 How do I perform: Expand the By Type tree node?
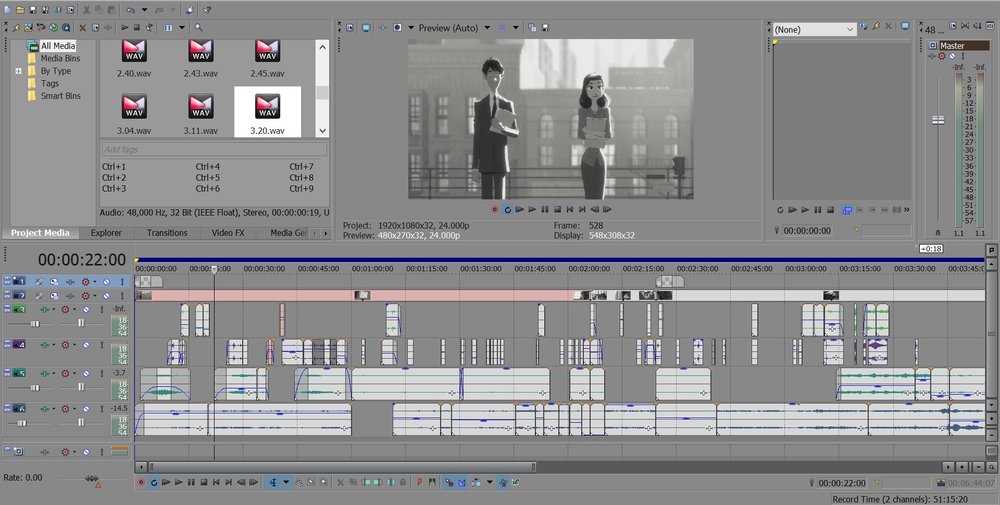tap(18, 71)
